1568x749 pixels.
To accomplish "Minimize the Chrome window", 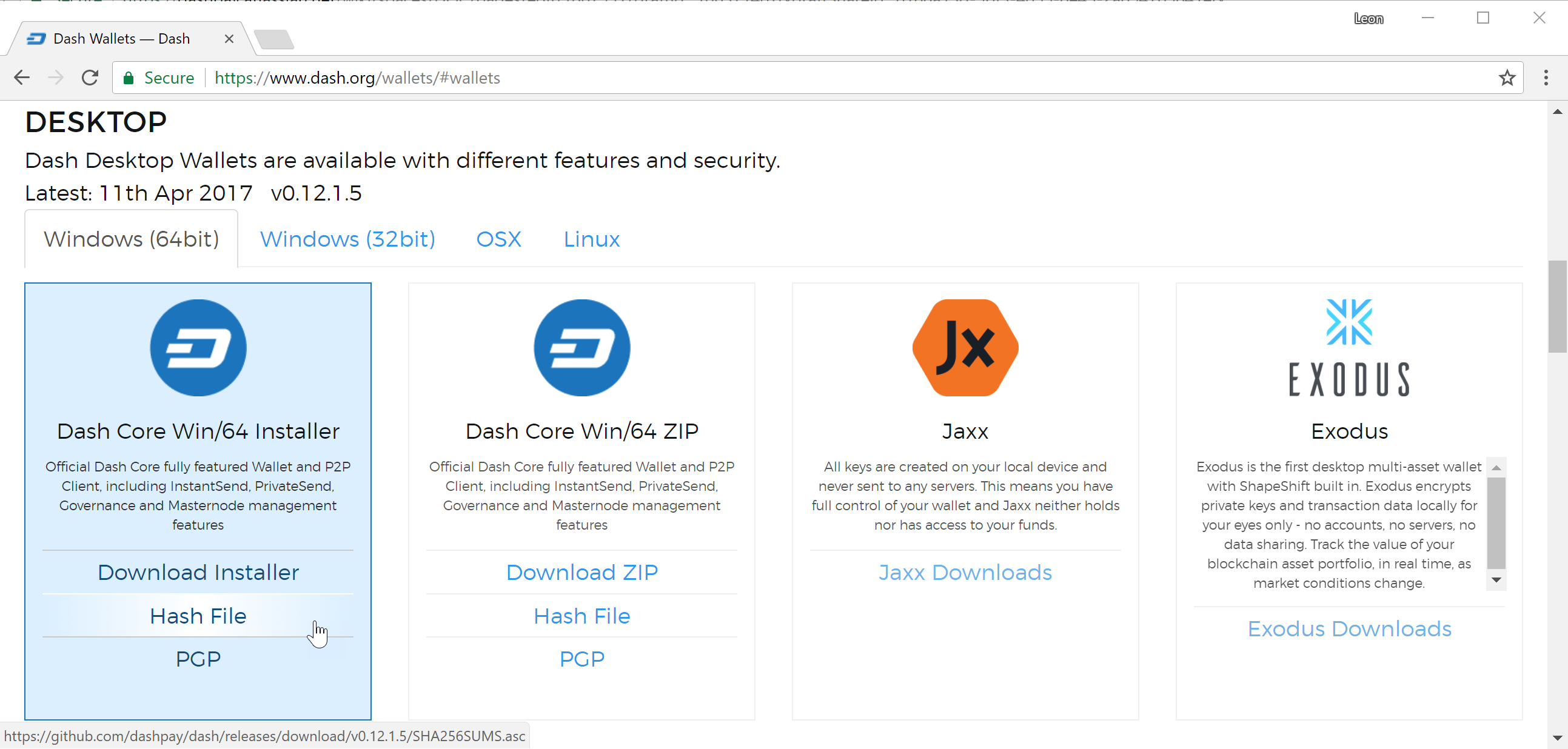I will coord(1428,18).
